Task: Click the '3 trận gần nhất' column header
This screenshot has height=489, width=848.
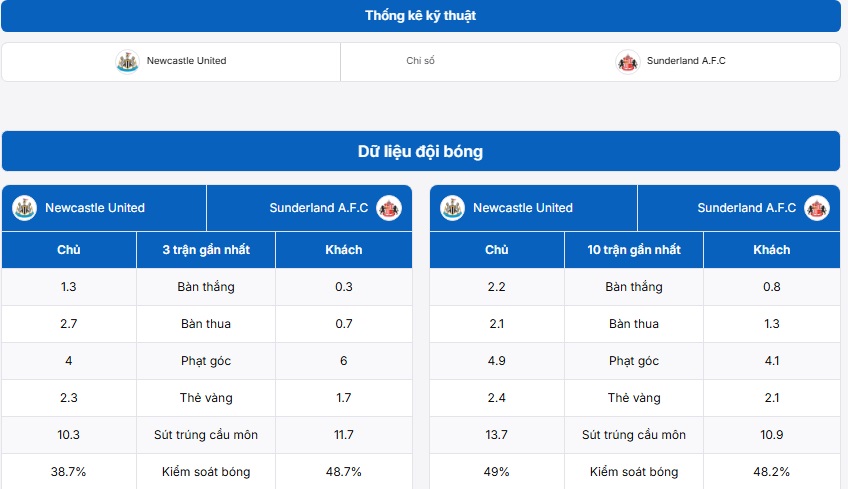Action: (206, 250)
